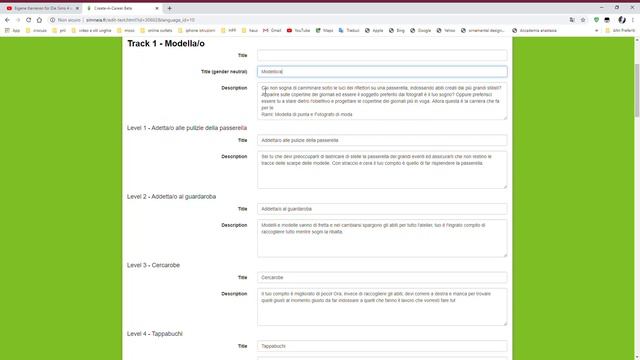Click the Level 3 Description textarea
640x360 pixels.
pos(382,307)
